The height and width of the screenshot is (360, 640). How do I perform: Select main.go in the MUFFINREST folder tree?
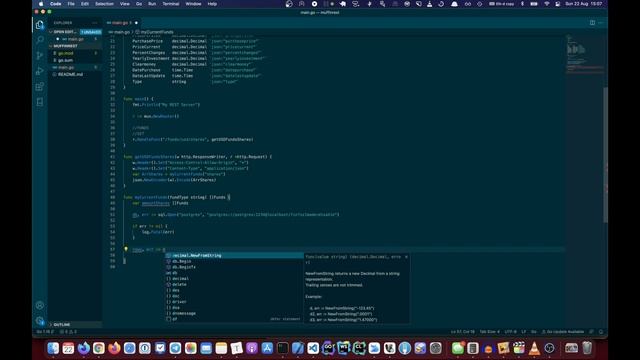[75, 67]
